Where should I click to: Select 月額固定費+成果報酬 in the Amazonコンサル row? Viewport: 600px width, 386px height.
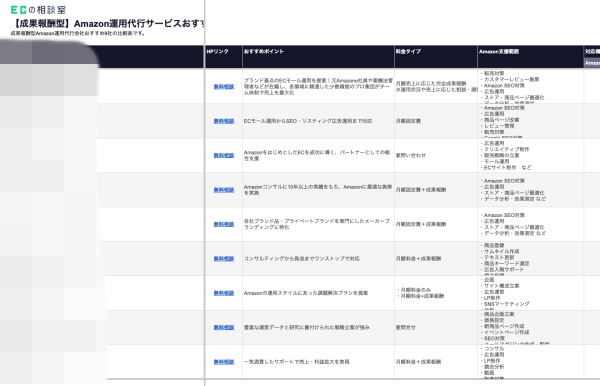(x=421, y=190)
